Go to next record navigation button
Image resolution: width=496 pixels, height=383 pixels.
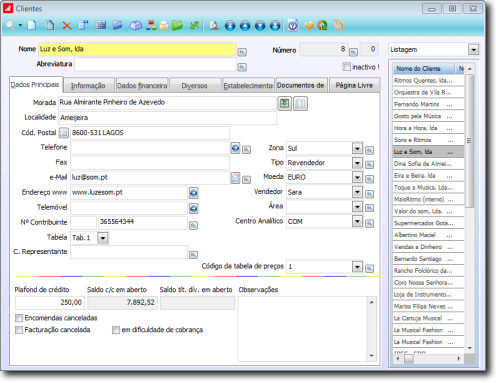pyautogui.click(x=260, y=26)
